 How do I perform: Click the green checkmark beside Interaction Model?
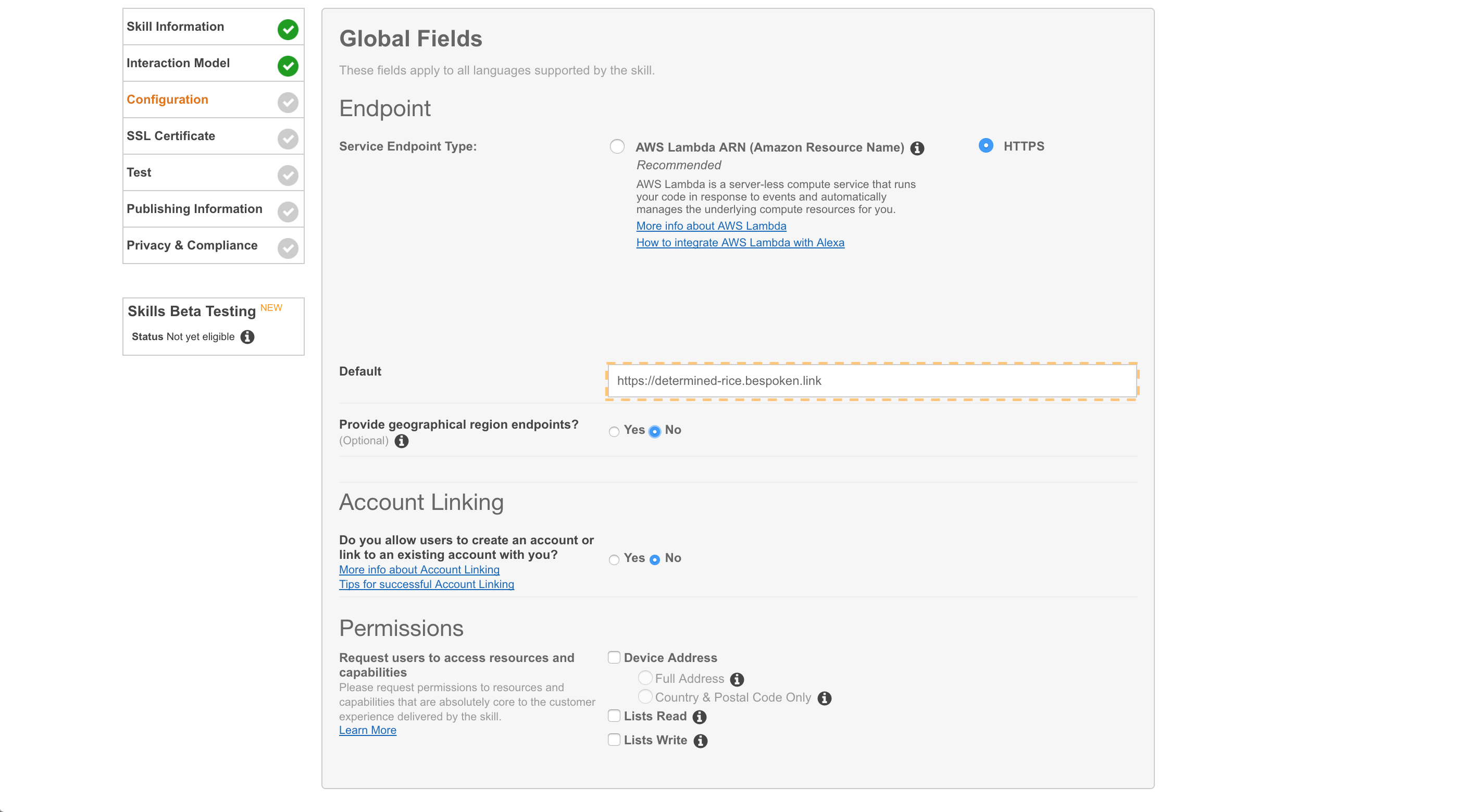click(288, 66)
